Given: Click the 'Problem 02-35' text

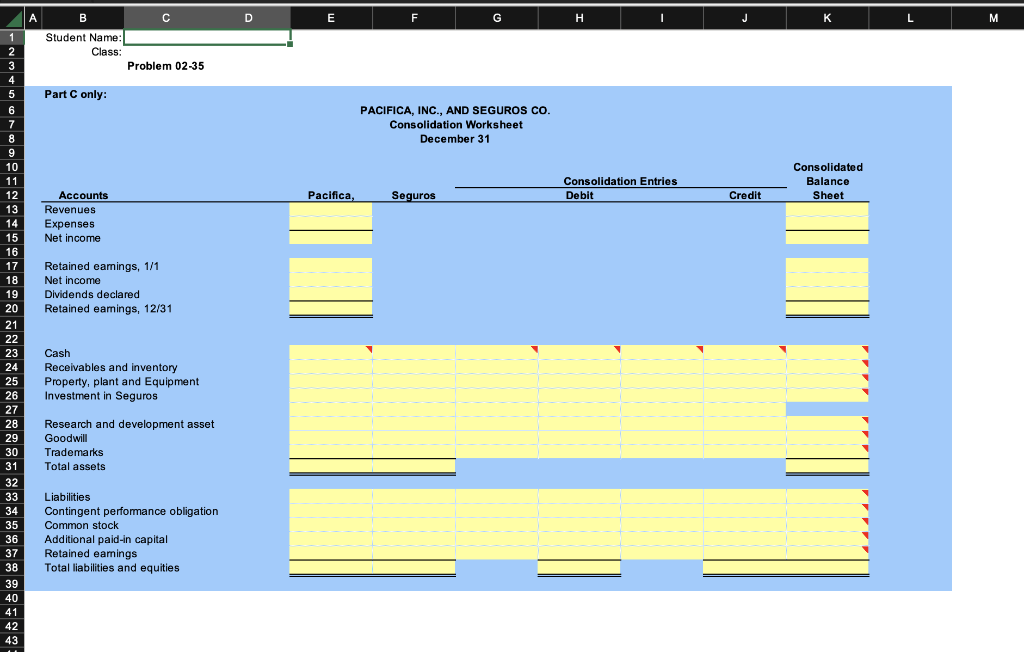Looking at the screenshot, I should coord(166,66).
